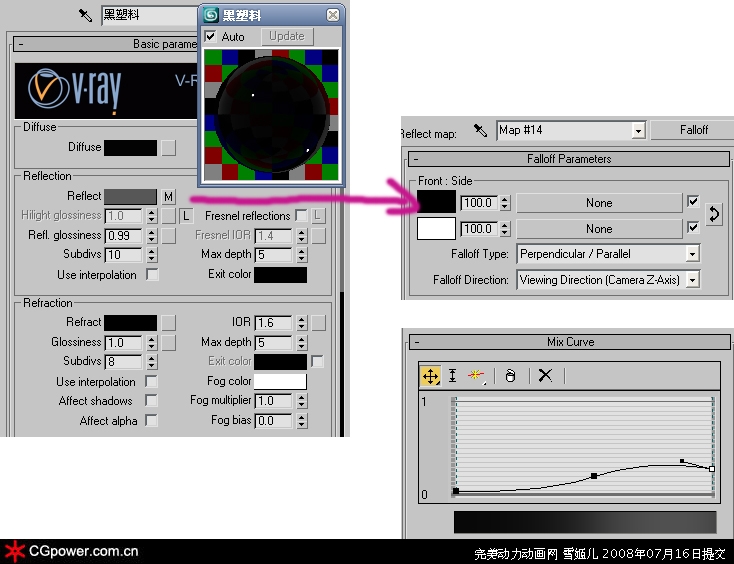Image resolution: width=734 pixels, height=564 pixels.
Task: Toggle first falloff map enable checkbox
Action: 693,202
